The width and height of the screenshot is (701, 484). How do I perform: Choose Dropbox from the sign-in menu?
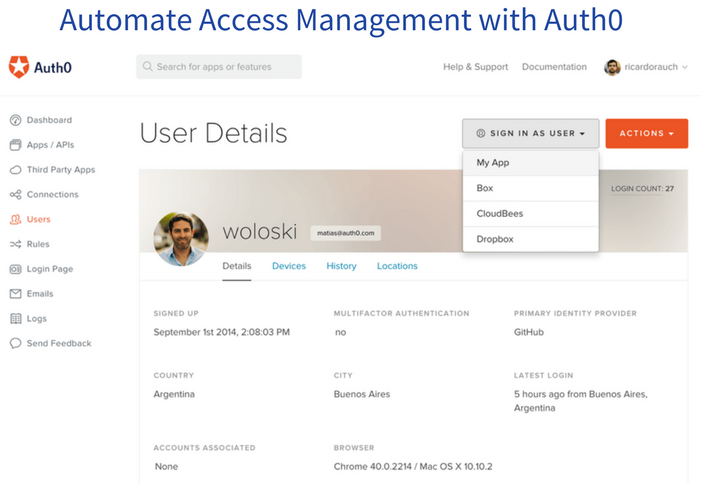point(531,239)
